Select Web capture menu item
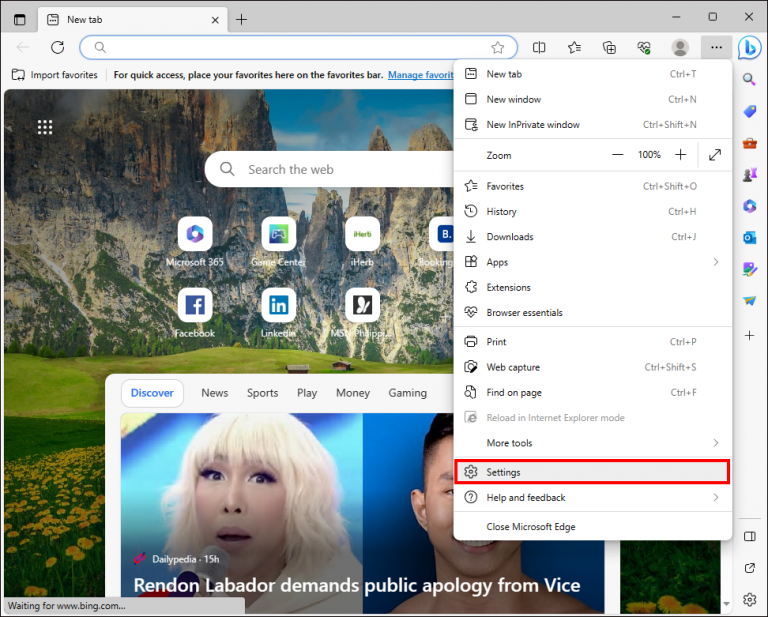The image size is (768, 617). [x=593, y=367]
